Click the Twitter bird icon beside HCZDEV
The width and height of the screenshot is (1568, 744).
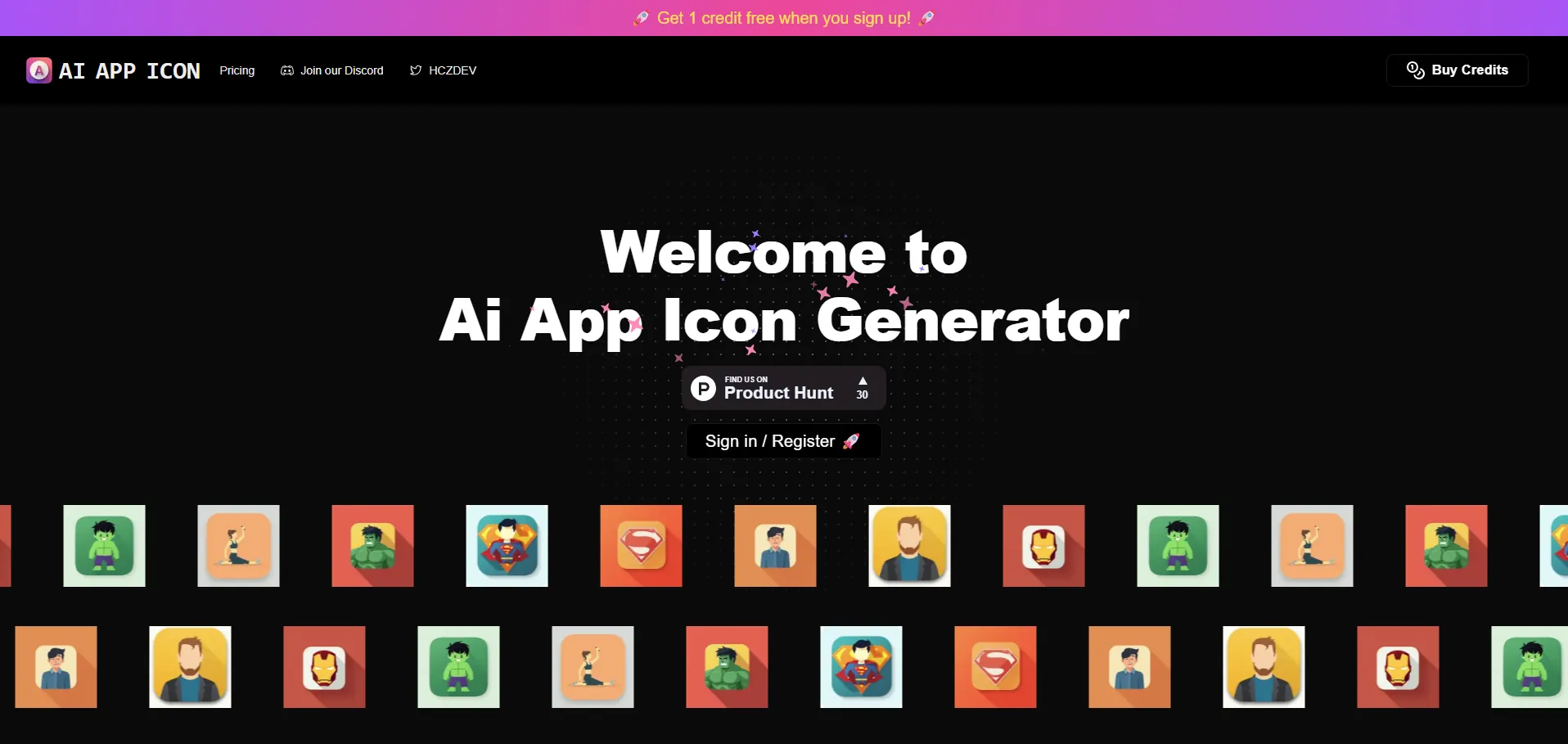click(416, 70)
